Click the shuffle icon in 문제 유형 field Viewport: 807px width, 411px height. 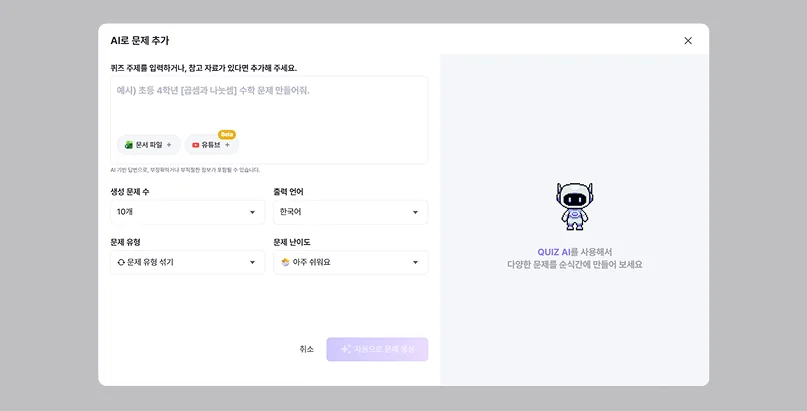(121, 262)
